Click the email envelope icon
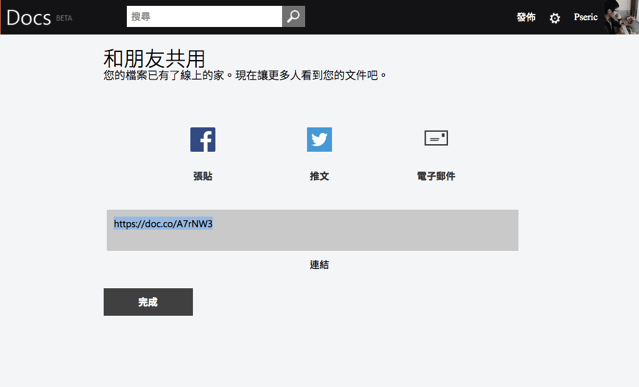 coord(436,138)
